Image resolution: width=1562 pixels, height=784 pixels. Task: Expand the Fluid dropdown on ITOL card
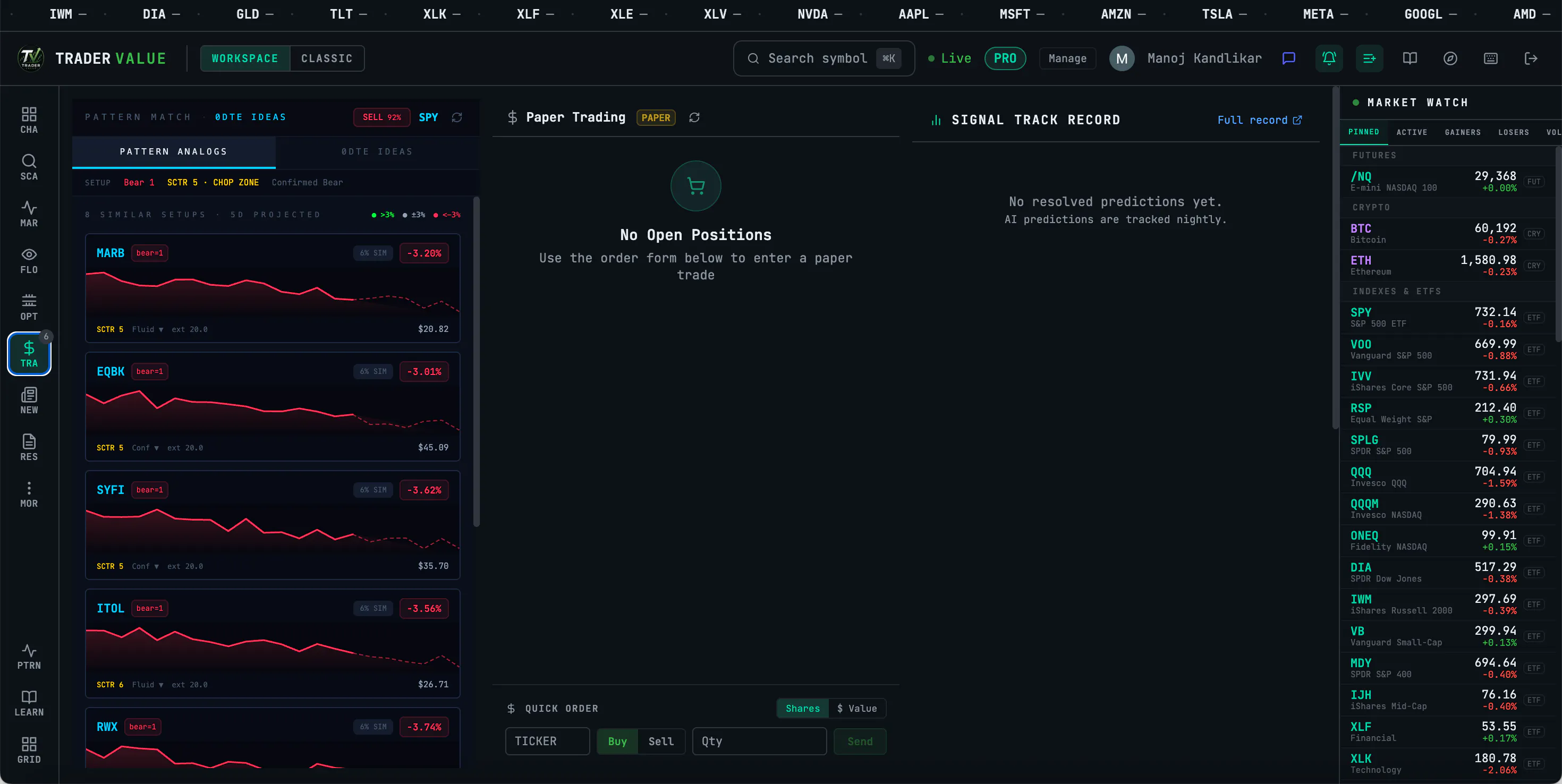pyautogui.click(x=147, y=684)
